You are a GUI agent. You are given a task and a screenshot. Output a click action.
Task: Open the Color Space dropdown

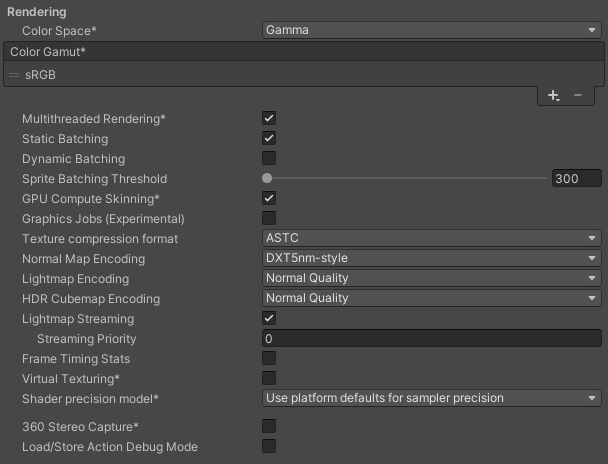click(431, 30)
